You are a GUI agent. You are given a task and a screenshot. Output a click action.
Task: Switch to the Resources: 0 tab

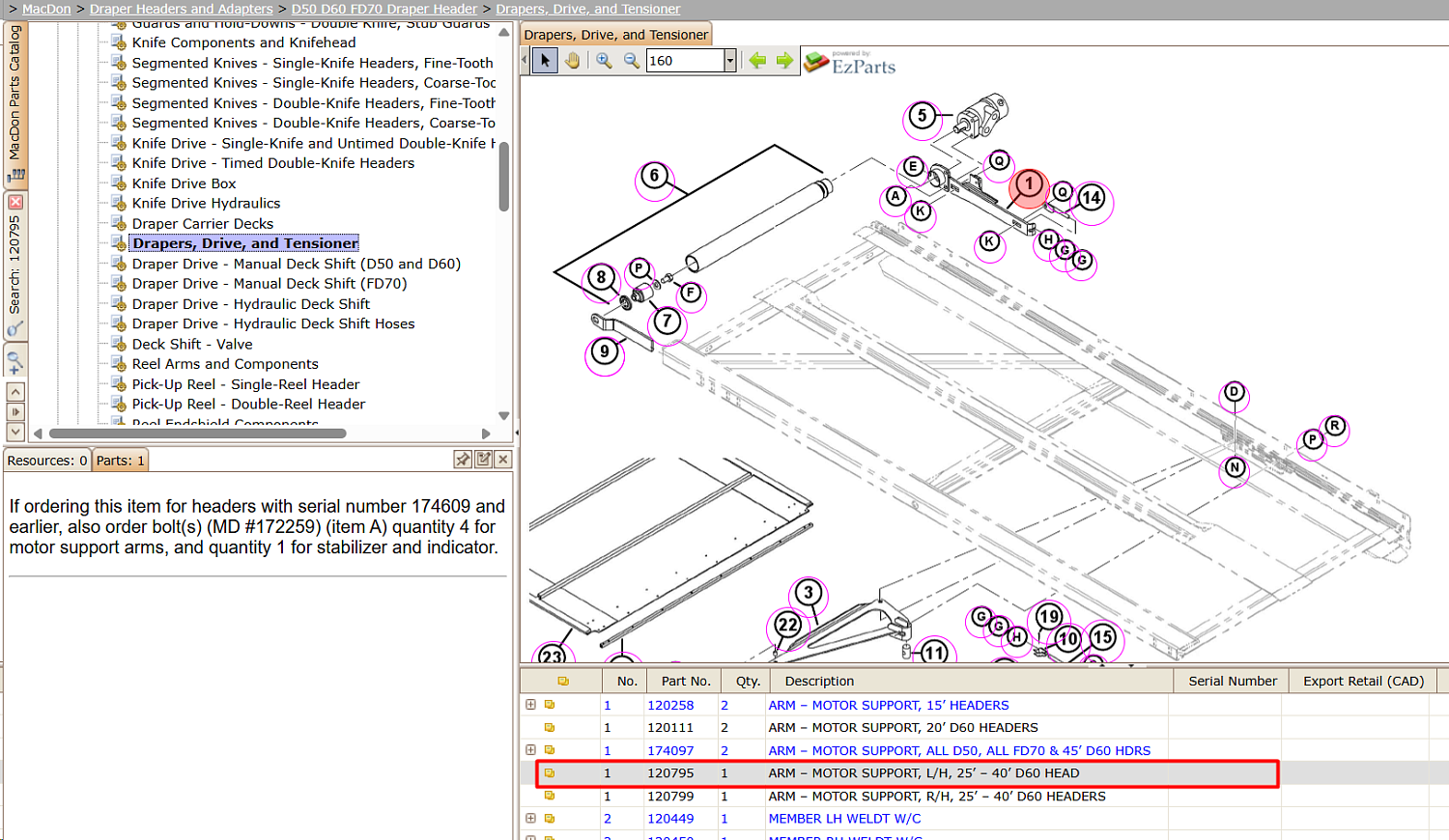pyautogui.click(x=47, y=461)
